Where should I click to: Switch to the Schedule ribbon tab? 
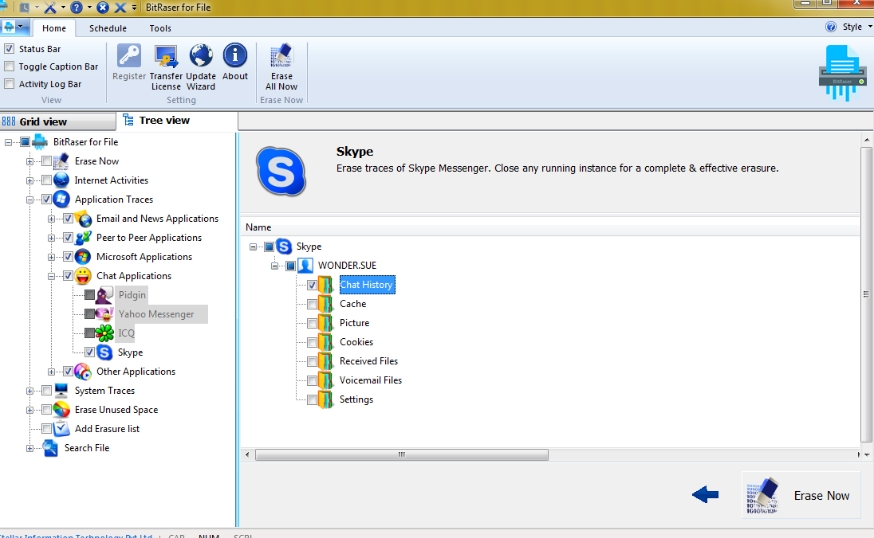click(108, 28)
